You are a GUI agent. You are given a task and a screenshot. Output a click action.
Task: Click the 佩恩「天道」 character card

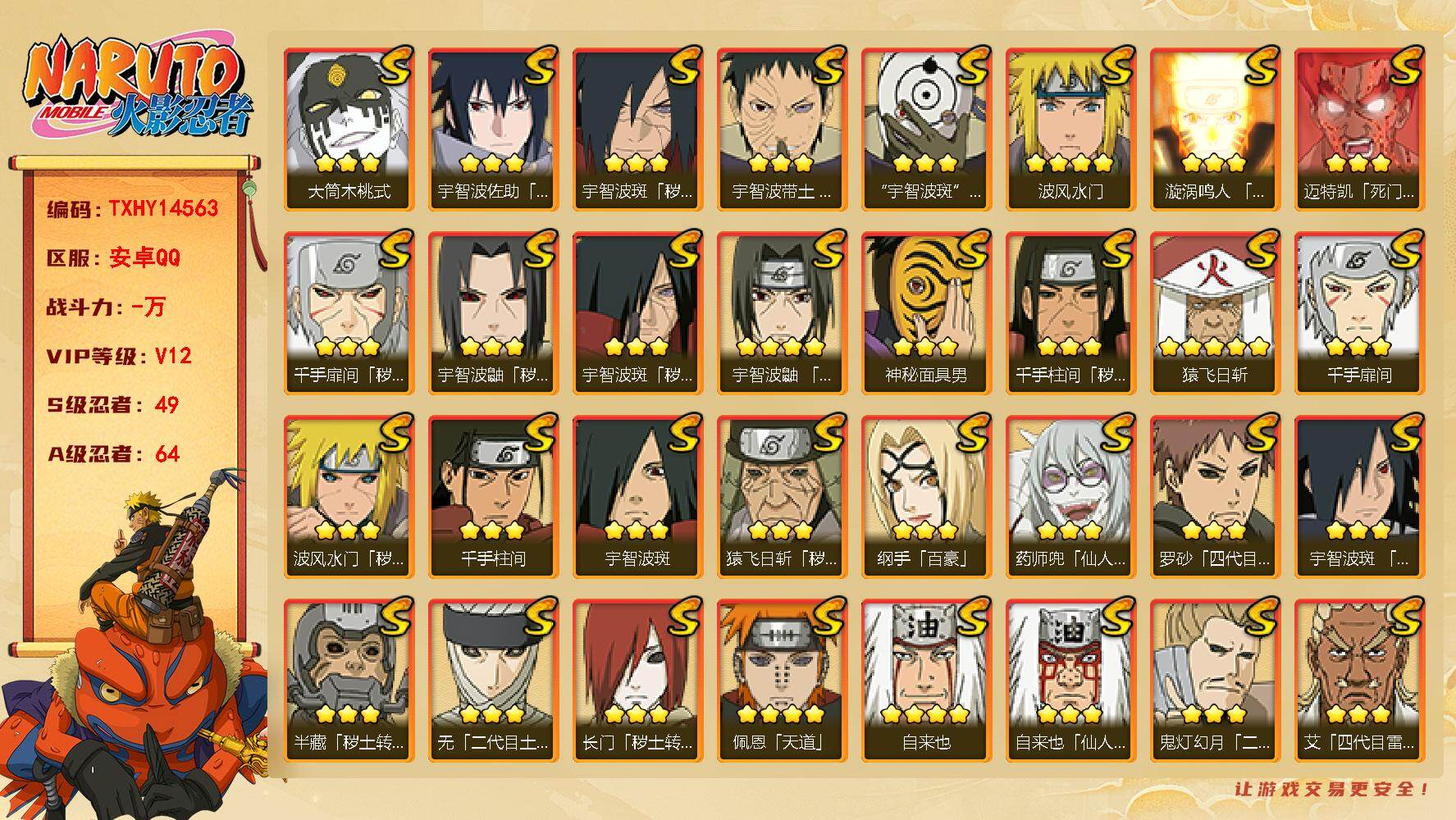pos(782,681)
